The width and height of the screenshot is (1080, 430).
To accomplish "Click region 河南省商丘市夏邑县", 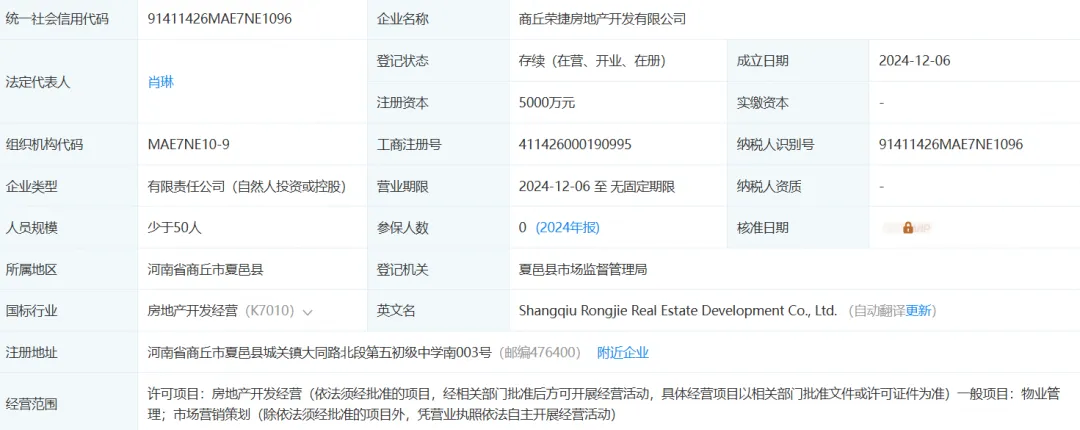I will coord(205,269).
